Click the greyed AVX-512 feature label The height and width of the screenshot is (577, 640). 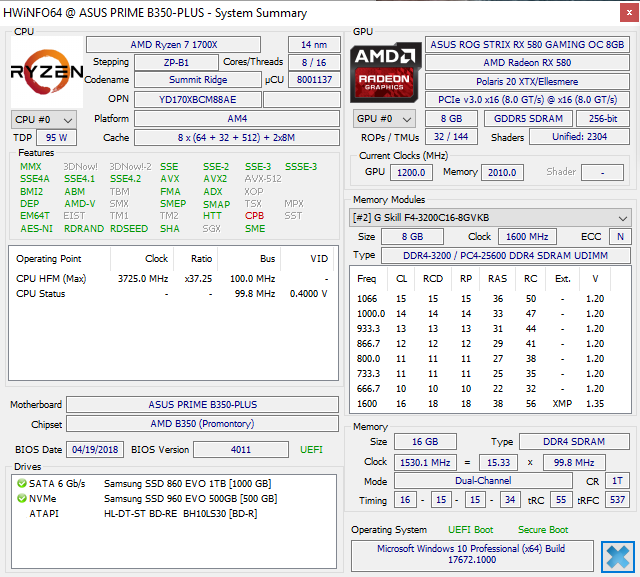(263, 179)
